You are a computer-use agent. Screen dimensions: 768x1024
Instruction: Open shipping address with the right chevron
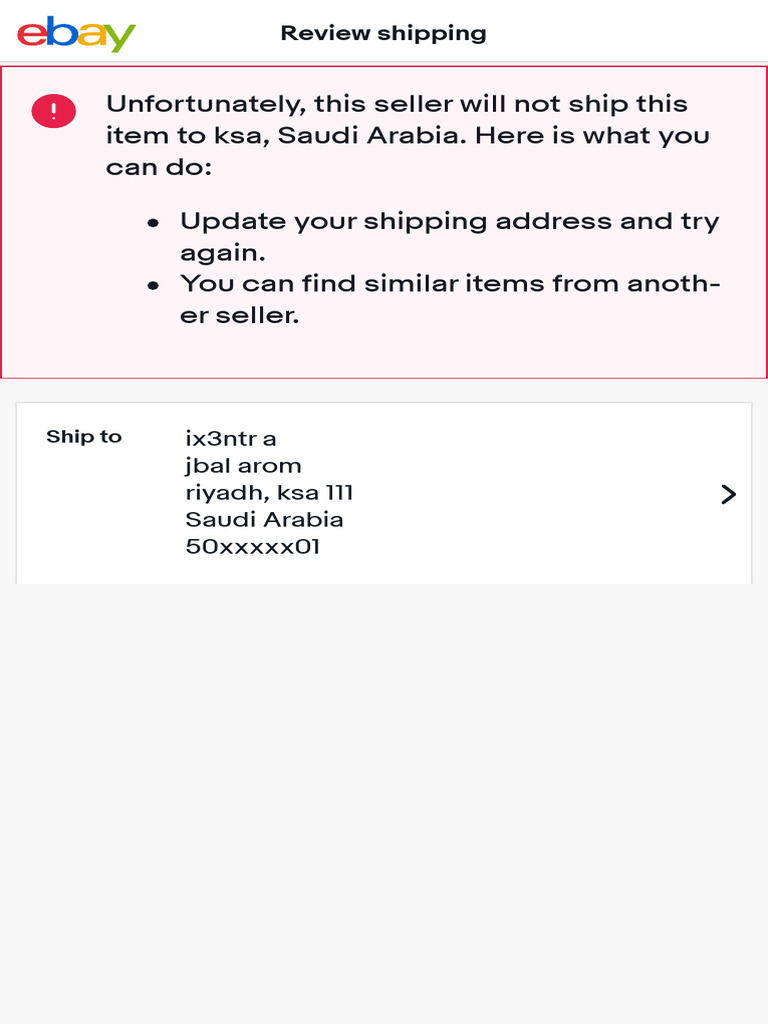point(728,494)
